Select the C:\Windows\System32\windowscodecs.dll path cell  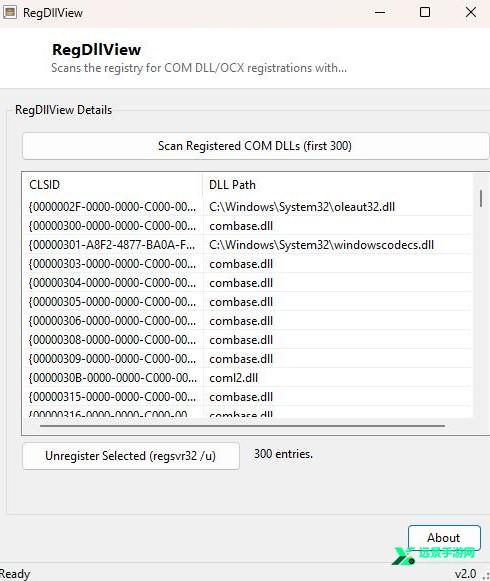tap(321, 245)
